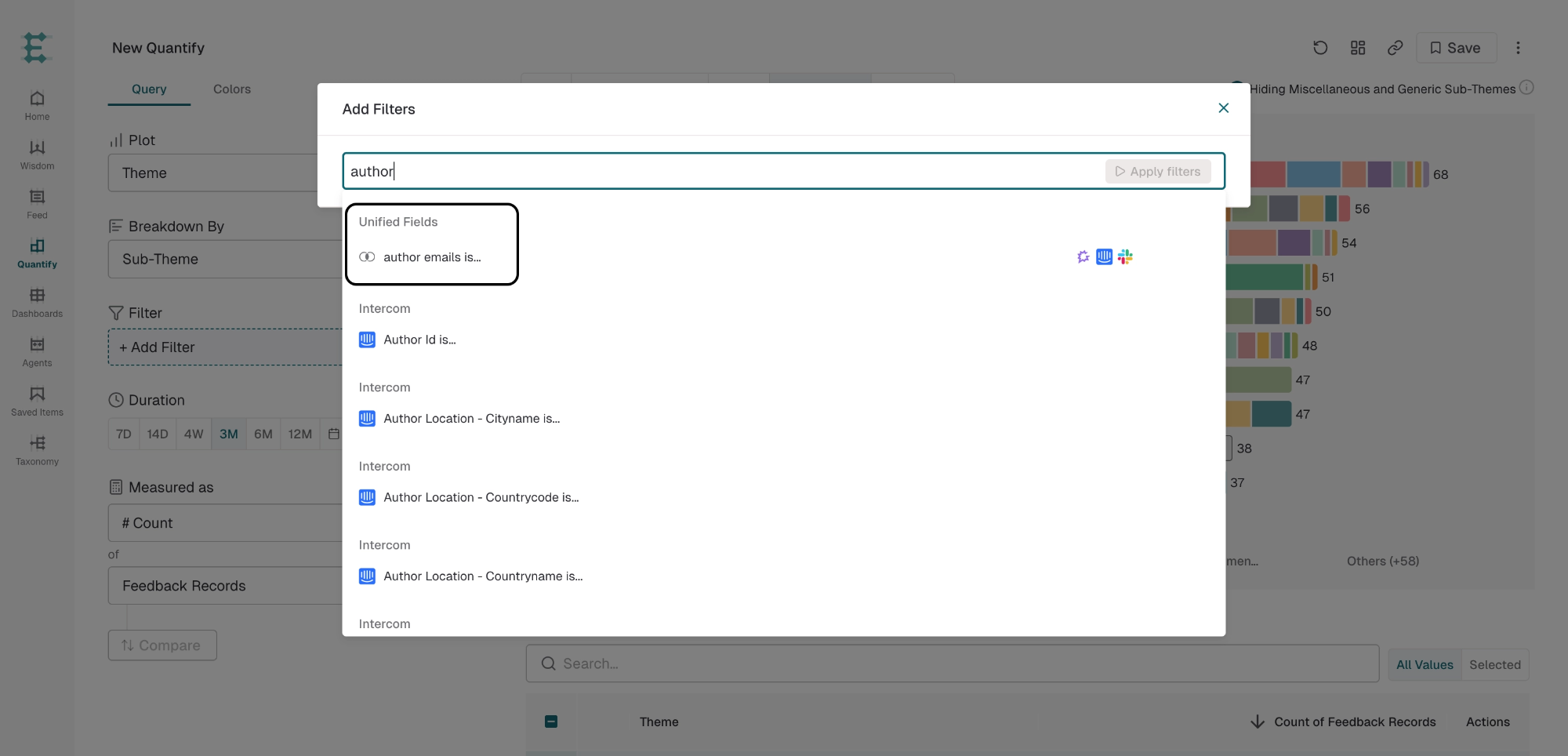Viewport: 1568px width, 756px height.
Task: Toggle the table select-all checkbox
Action: click(551, 721)
